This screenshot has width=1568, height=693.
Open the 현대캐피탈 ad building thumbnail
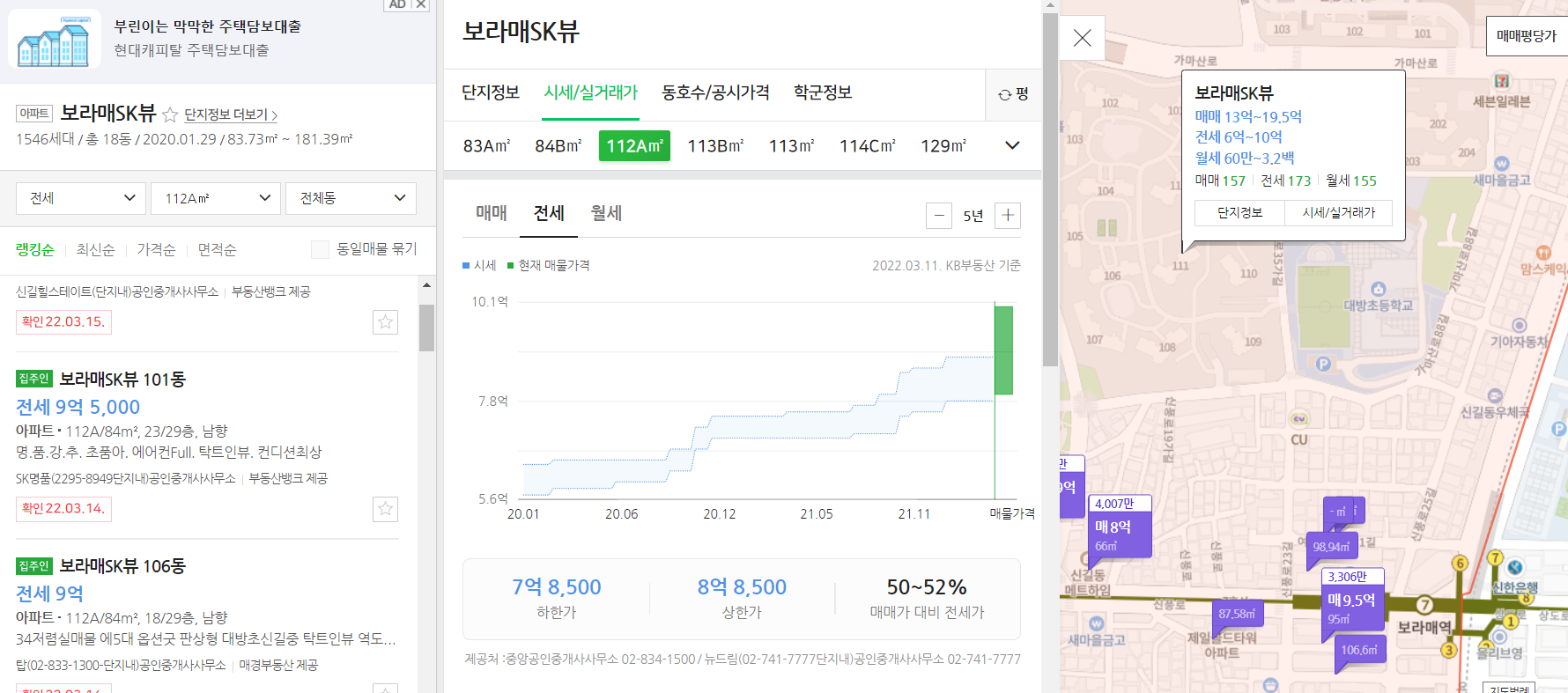click(x=54, y=40)
